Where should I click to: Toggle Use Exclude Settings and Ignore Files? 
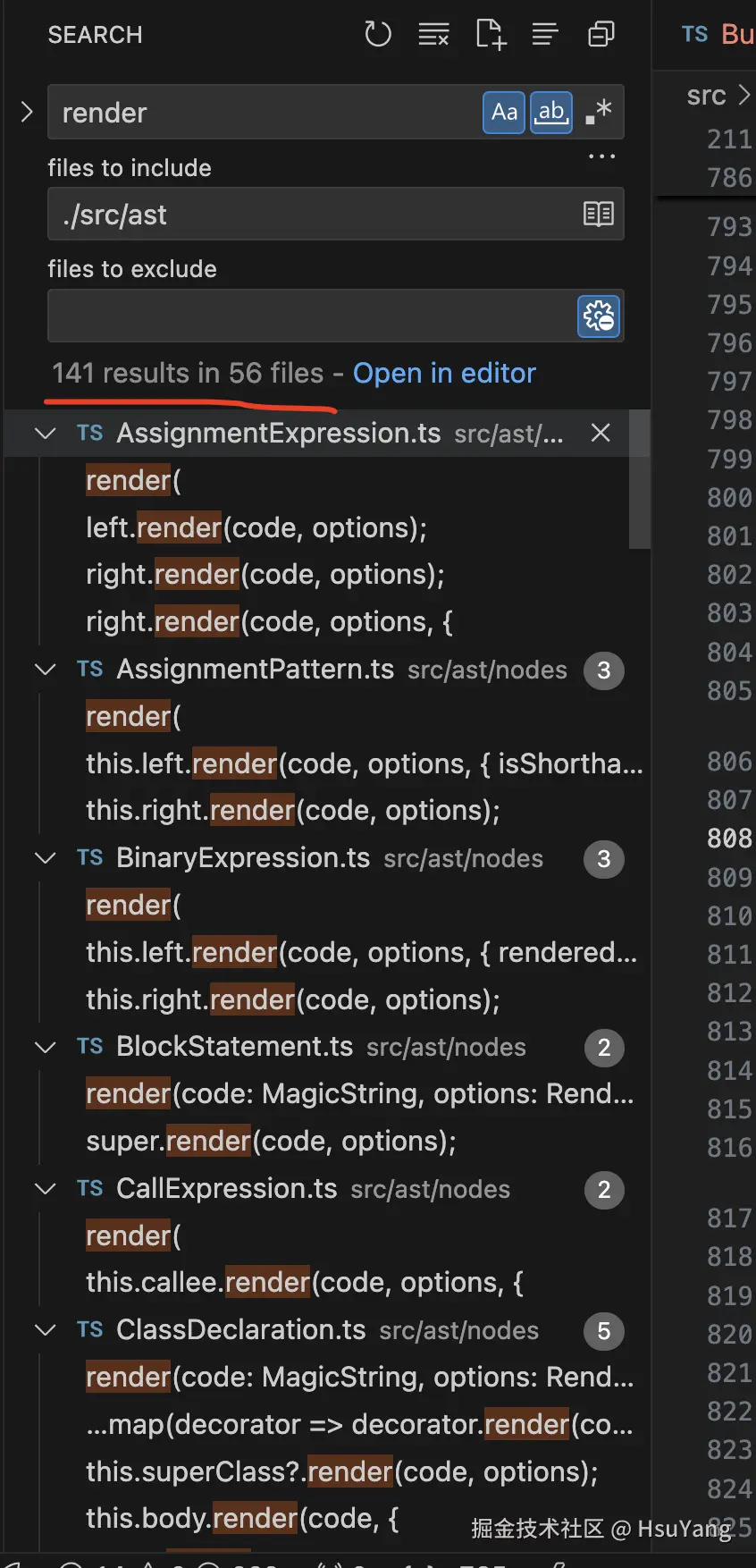coord(599,316)
